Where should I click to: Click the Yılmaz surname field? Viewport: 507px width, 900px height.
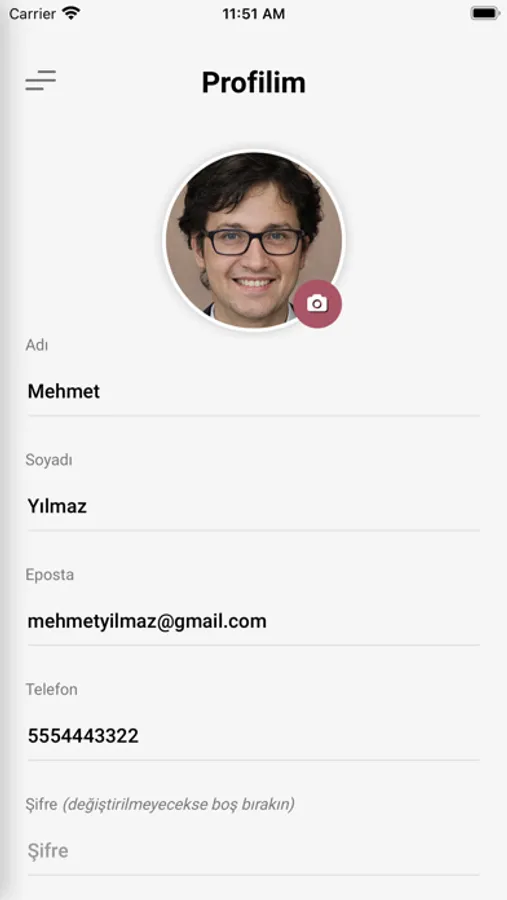[253, 506]
